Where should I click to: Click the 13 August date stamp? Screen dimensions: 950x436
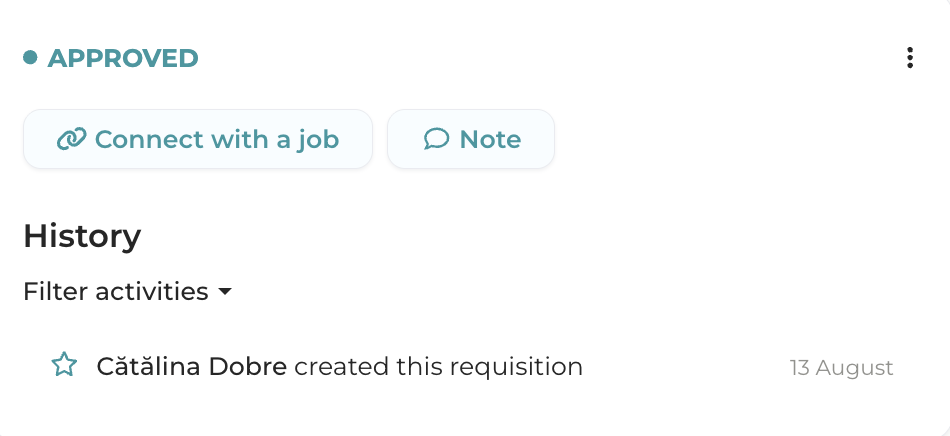click(841, 367)
